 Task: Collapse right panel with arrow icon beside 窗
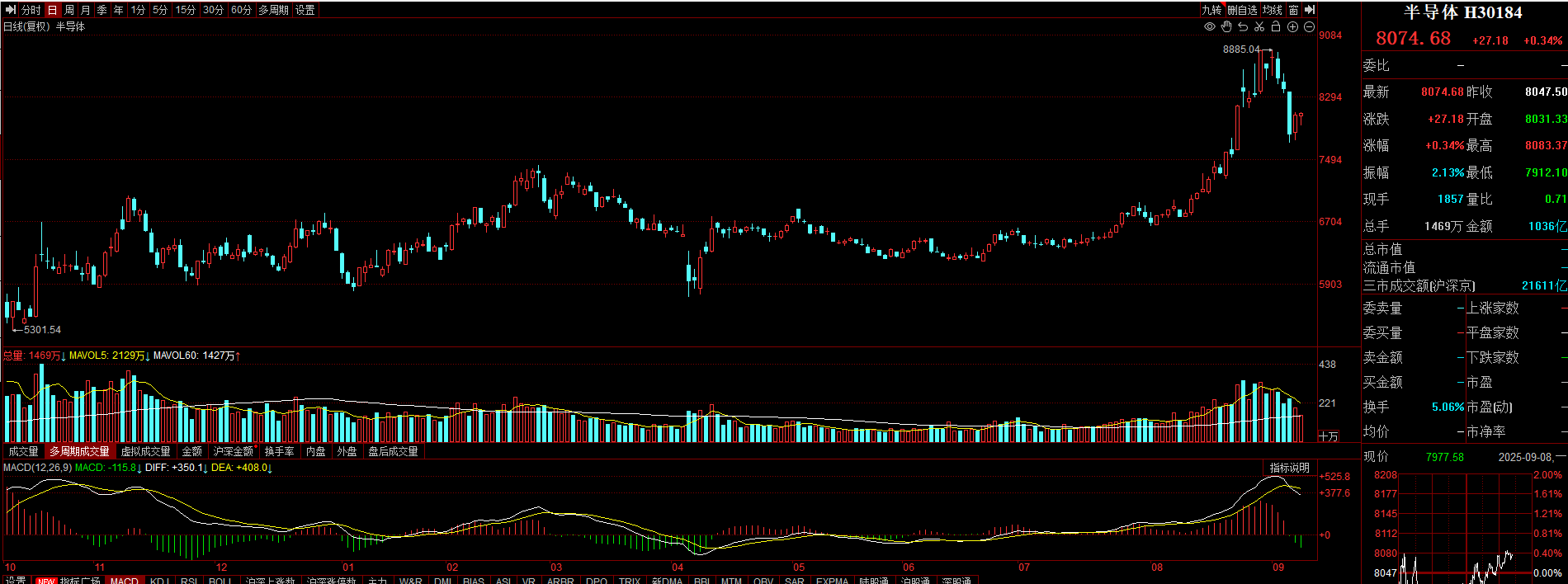pyautogui.click(x=1309, y=10)
